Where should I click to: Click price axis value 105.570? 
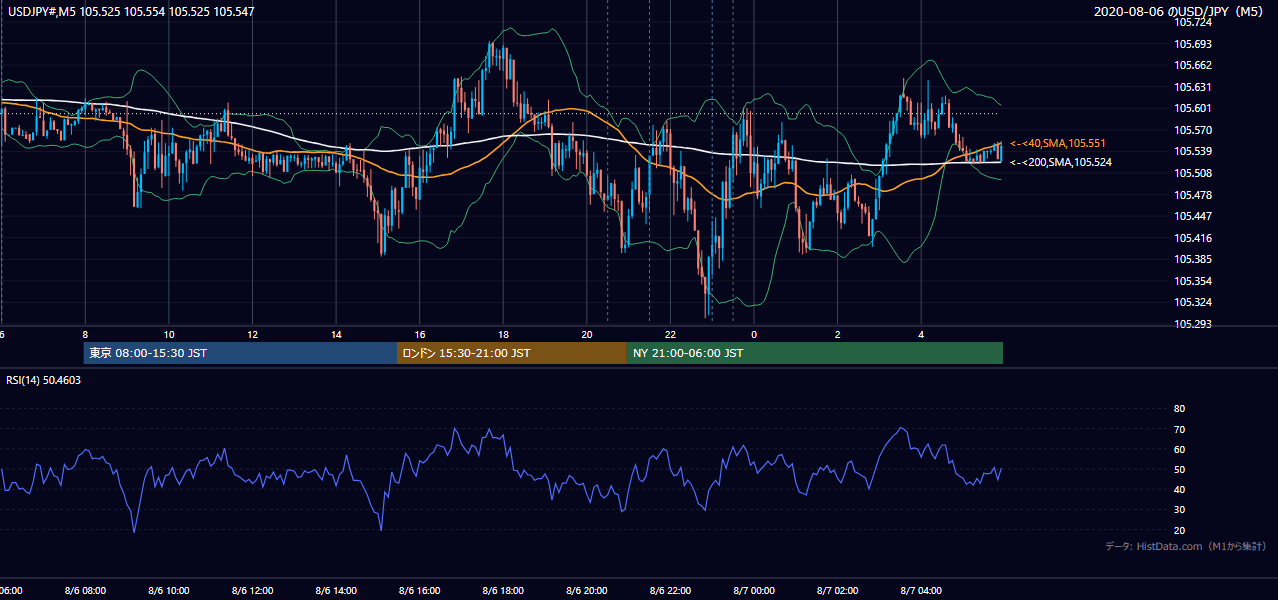[1193, 130]
